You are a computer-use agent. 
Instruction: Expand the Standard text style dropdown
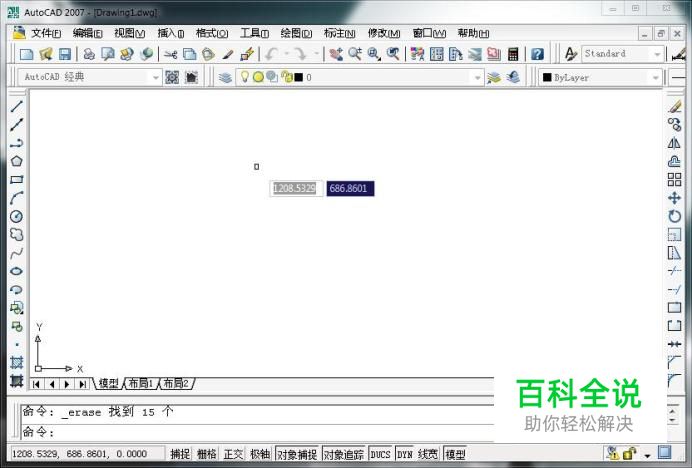pos(657,54)
